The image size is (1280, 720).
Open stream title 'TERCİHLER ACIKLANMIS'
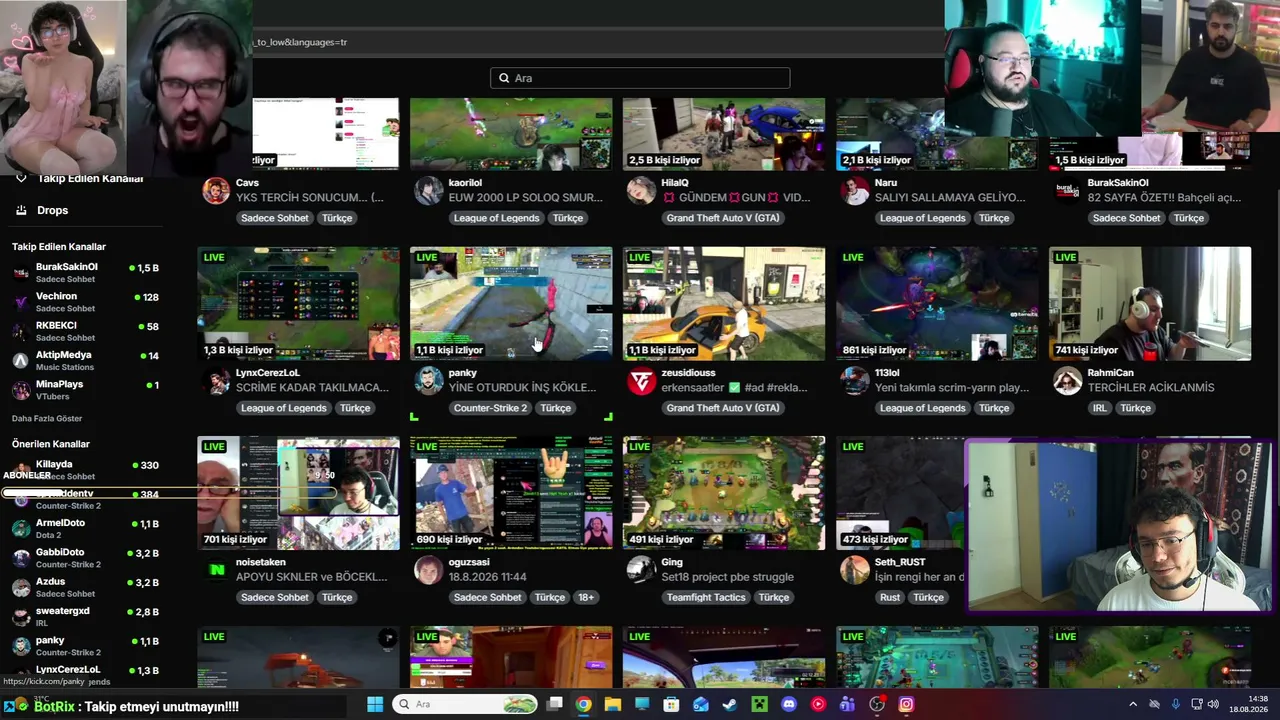[x=1151, y=388]
